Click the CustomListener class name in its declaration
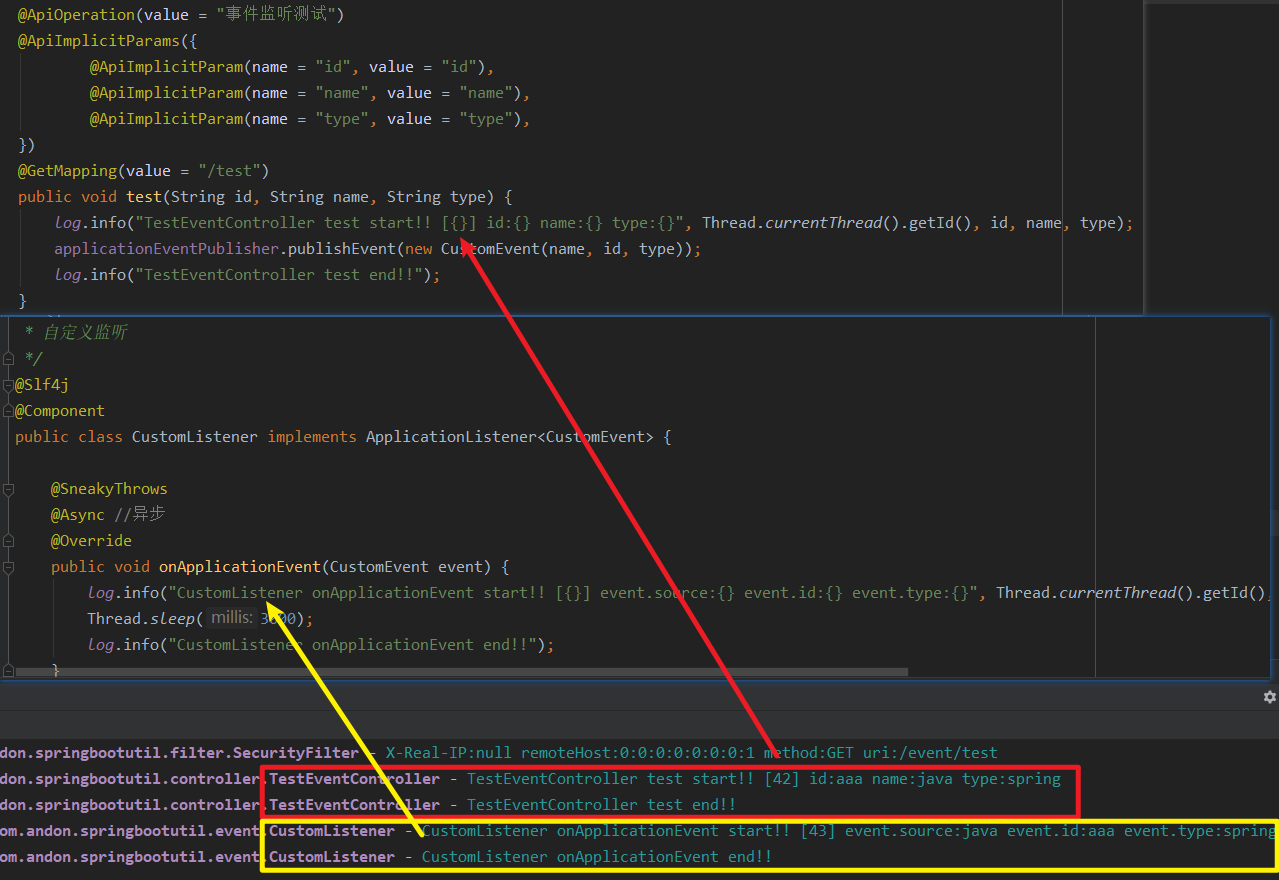This screenshot has width=1279, height=880. [194, 437]
